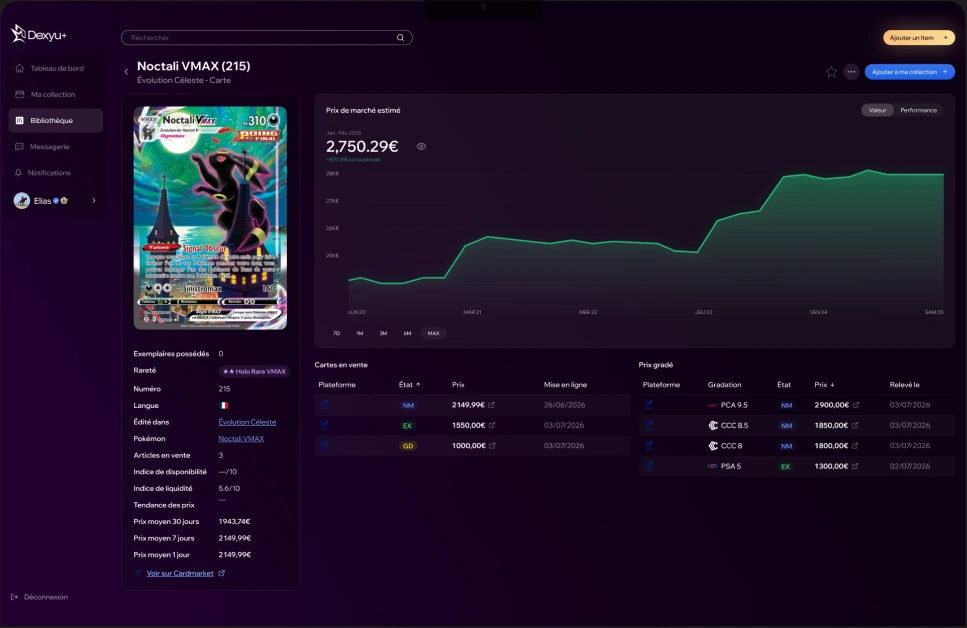Click Déconnexion to log out
Screen dimensions: 967x628
(39, 597)
